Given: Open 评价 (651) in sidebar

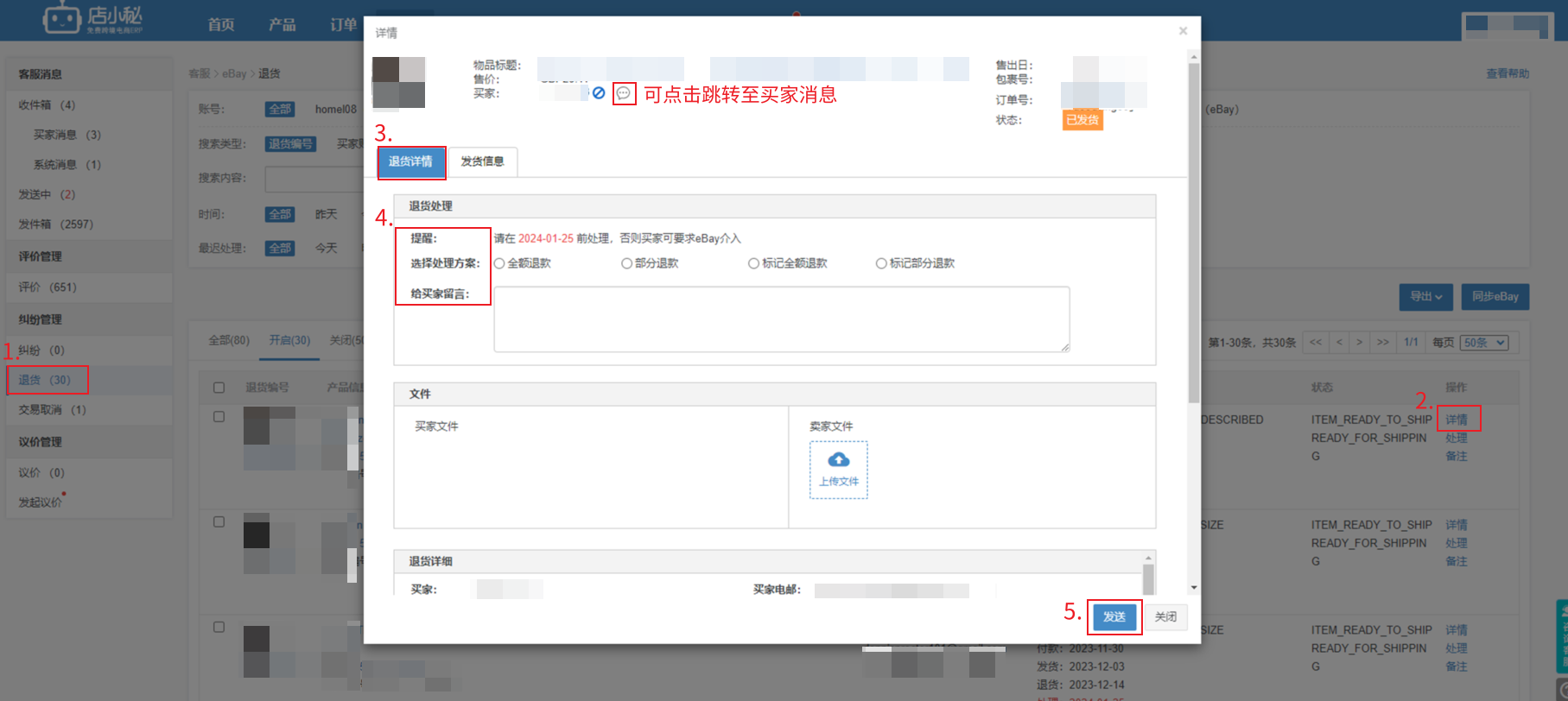Looking at the screenshot, I should tap(48, 287).
